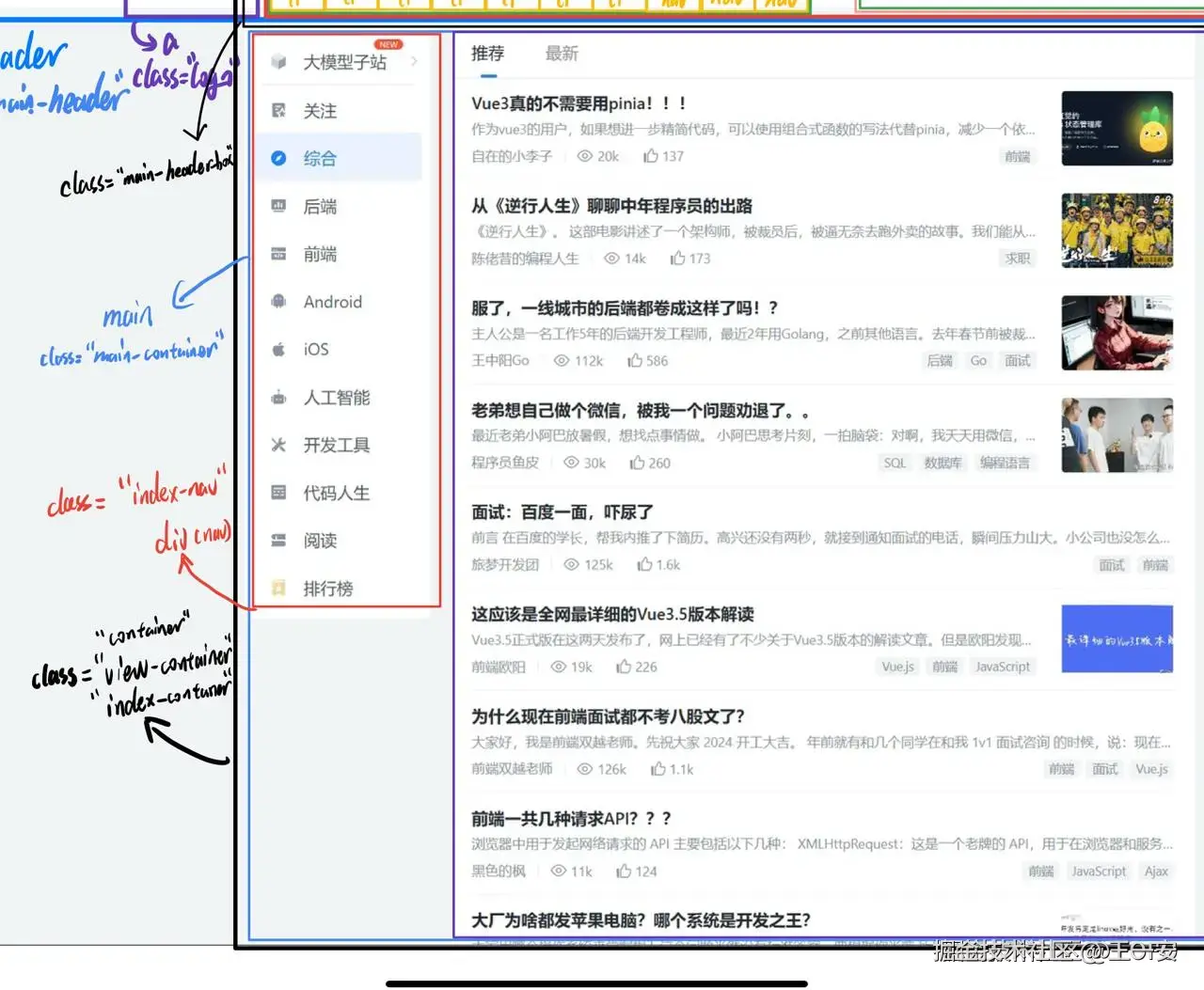Click the Android robot icon

pos(278,302)
